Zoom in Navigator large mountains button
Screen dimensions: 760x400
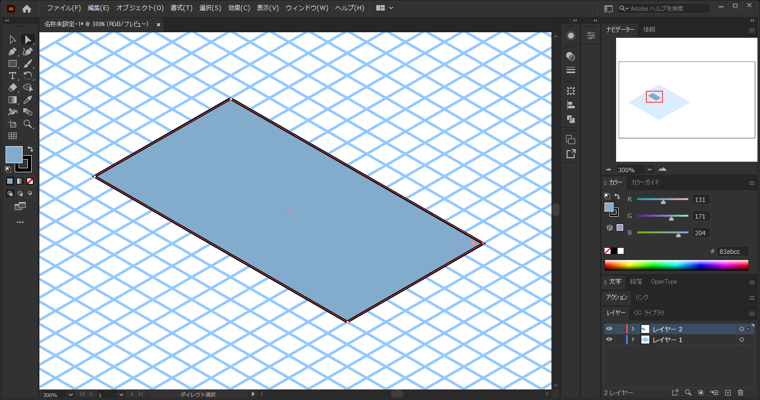tap(663, 170)
